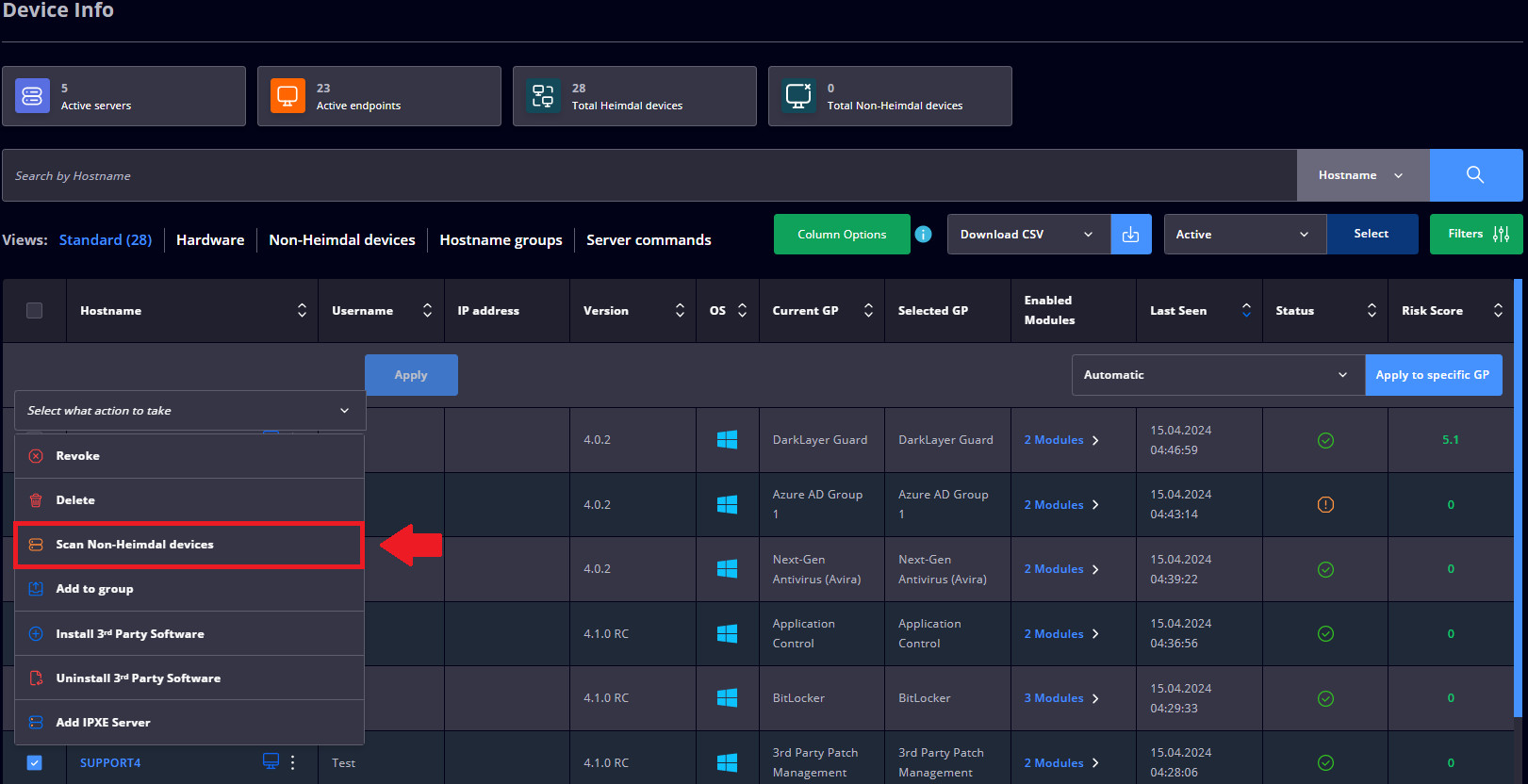Click the Select button next to Active
This screenshot has height=784, width=1528.
click(x=1372, y=234)
